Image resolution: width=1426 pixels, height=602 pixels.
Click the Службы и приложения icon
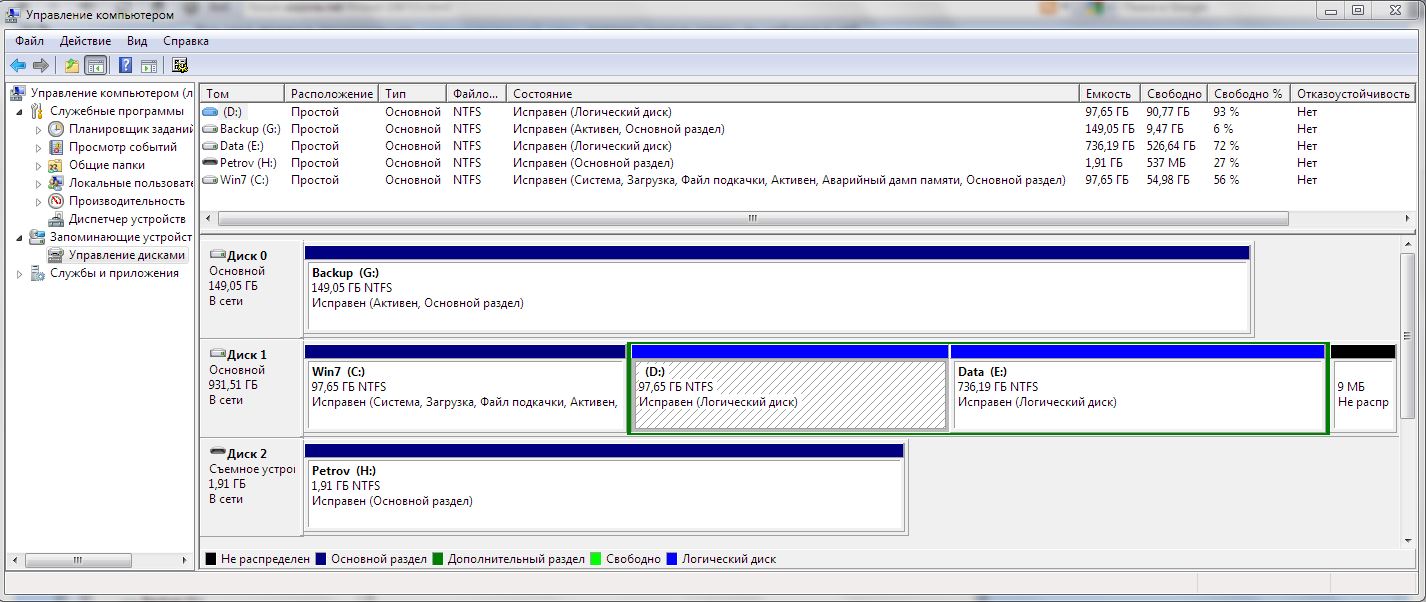[37, 273]
